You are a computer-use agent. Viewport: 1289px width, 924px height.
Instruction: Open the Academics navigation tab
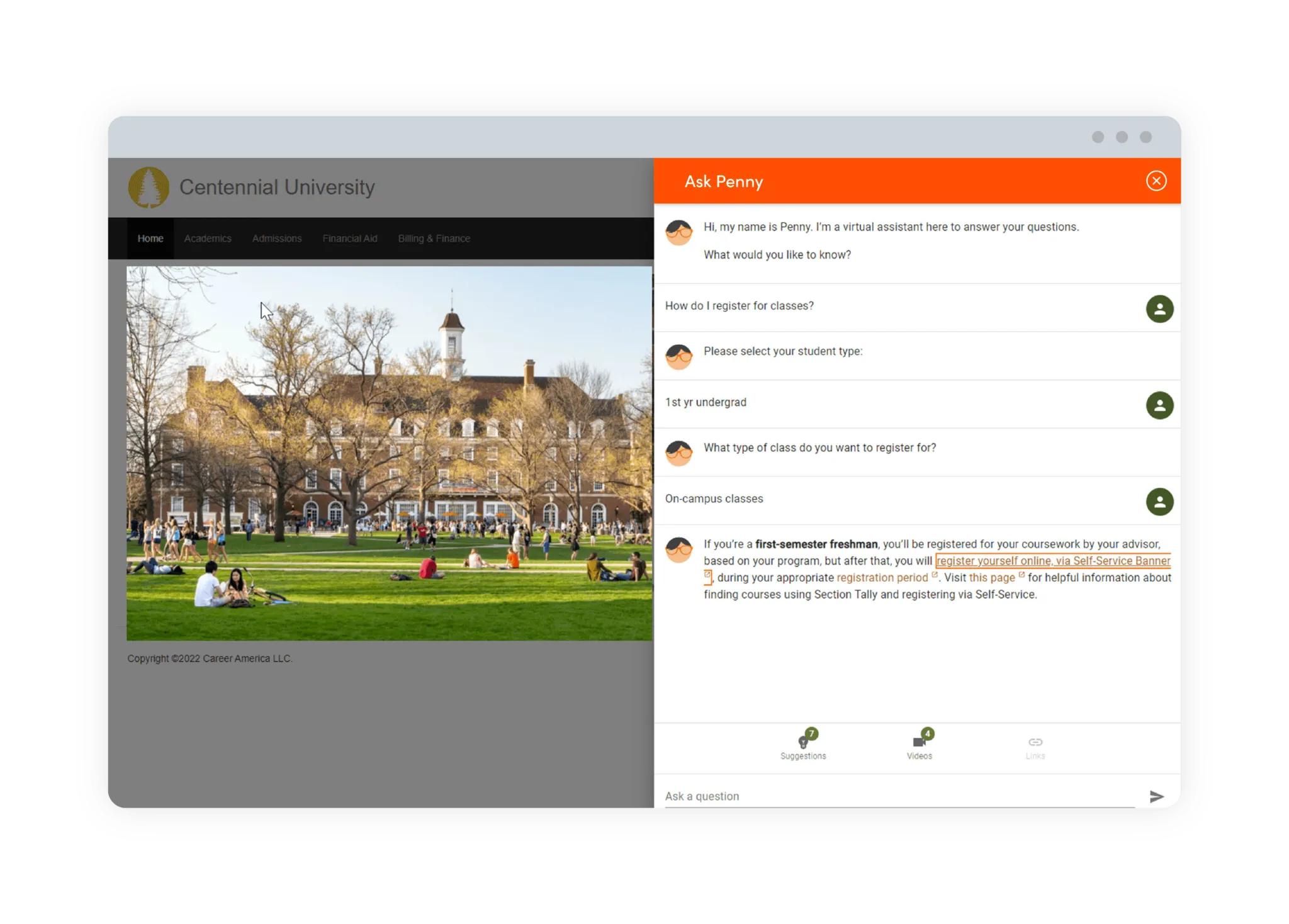(x=208, y=239)
